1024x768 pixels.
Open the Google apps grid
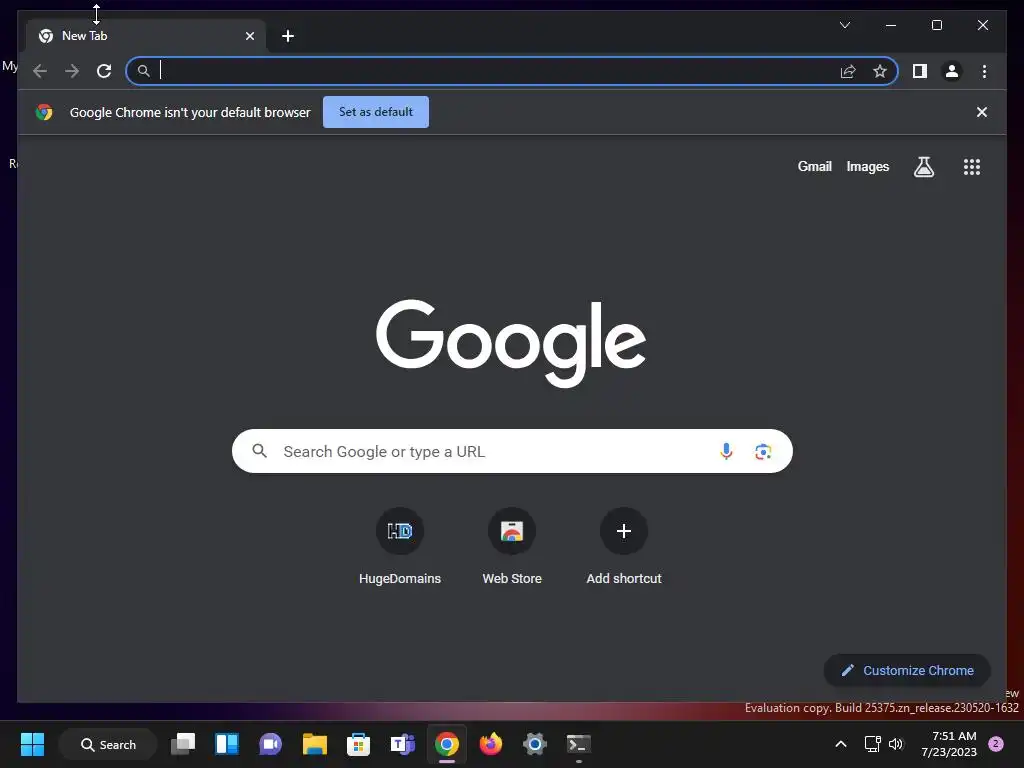(x=972, y=167)
